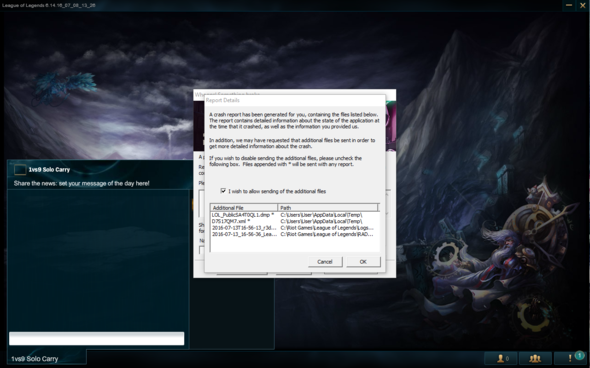The width and height of the screenshot is (590, 368).
Task: Click the League of Legends Logs path cell
Action: (x=327, y=228)
